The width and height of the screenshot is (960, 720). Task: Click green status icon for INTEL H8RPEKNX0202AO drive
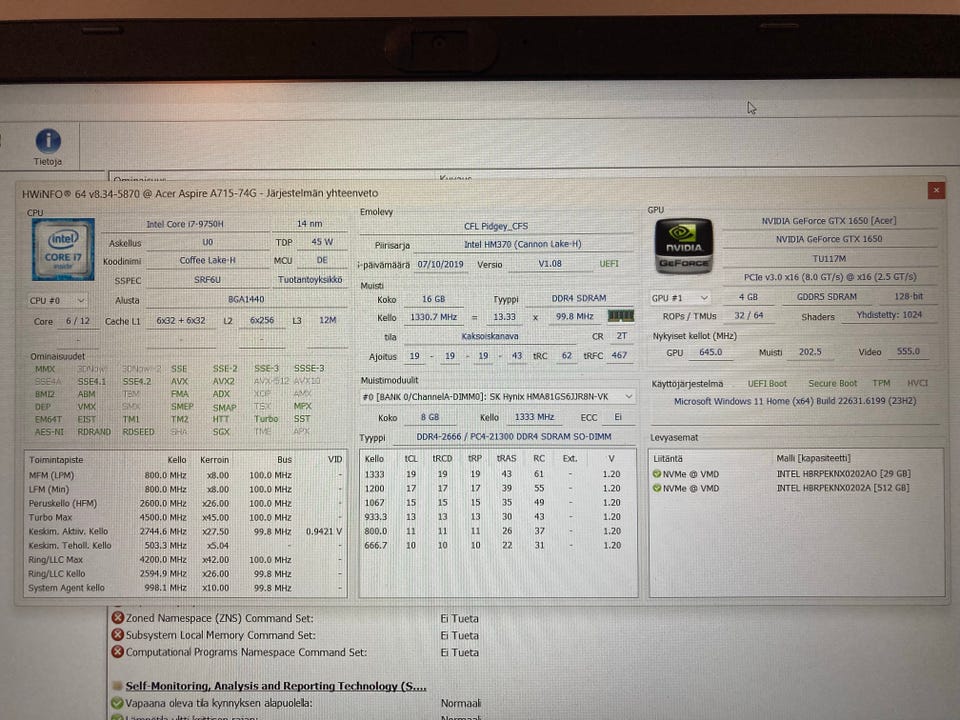656,474
